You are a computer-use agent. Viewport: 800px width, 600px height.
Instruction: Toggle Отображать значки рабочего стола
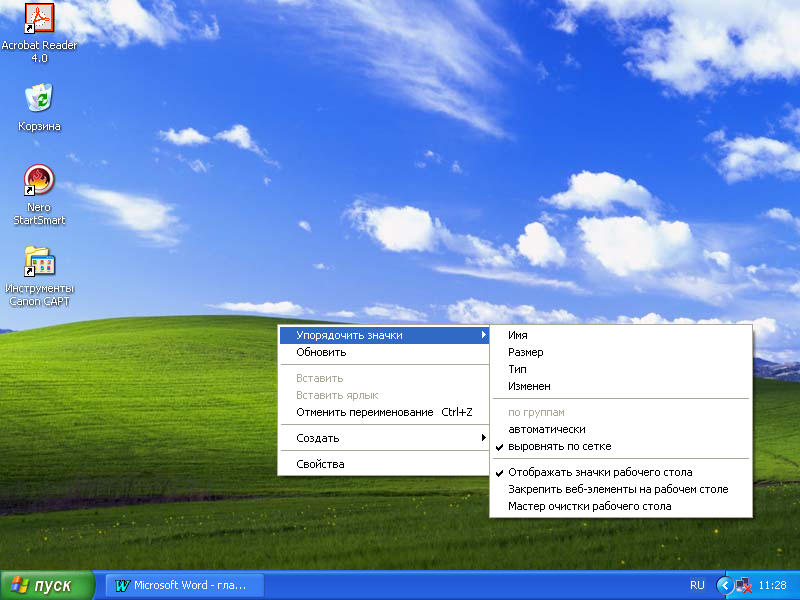(621, 472)
